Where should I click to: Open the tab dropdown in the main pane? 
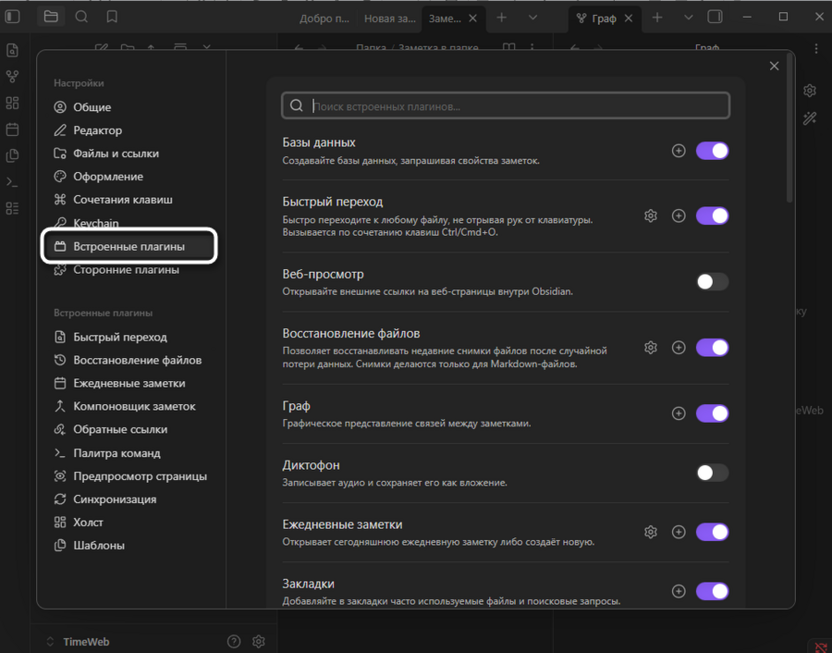click(533, 17)
